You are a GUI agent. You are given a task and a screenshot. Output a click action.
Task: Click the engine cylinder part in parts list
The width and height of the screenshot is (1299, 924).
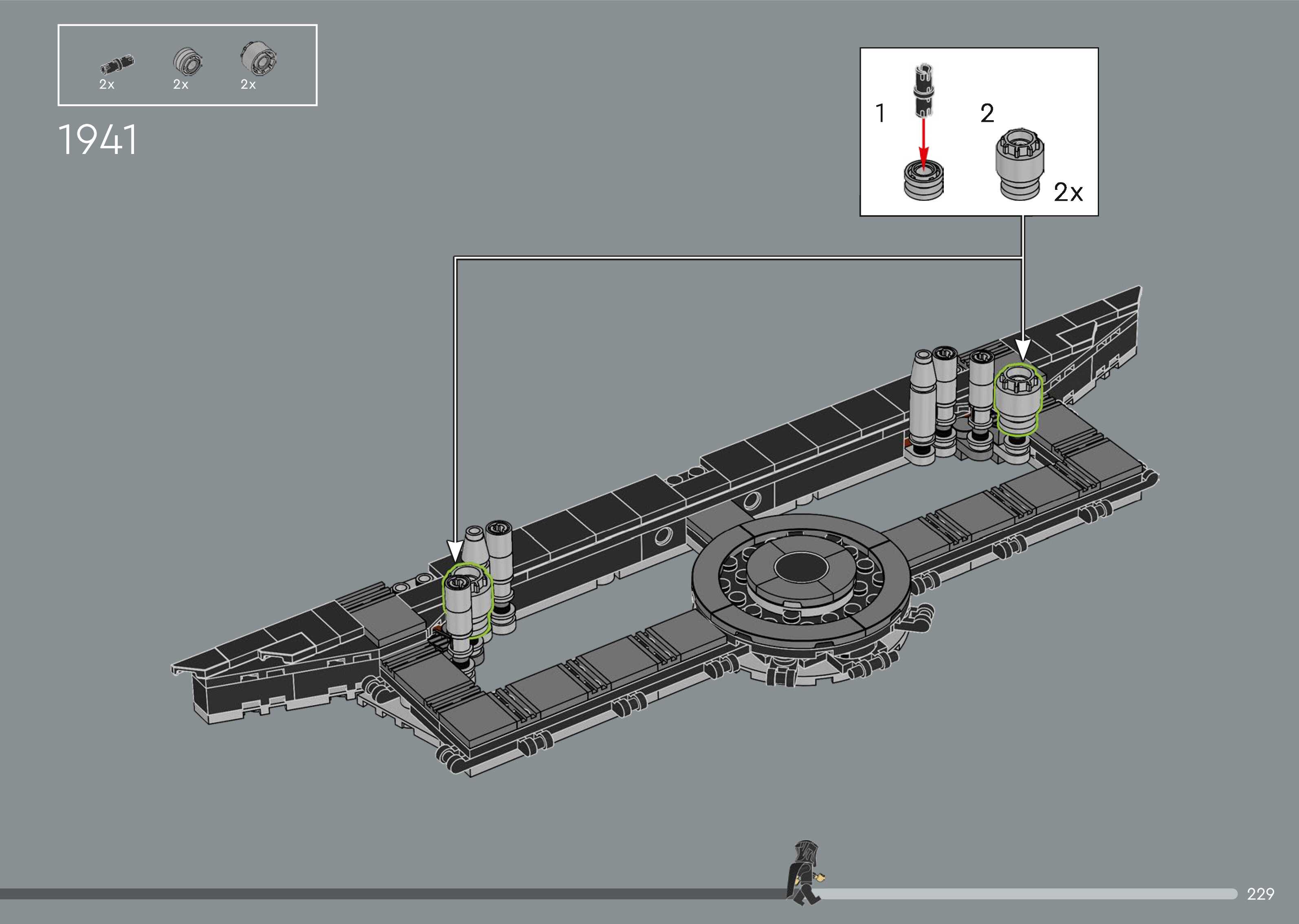click(259, 59)
